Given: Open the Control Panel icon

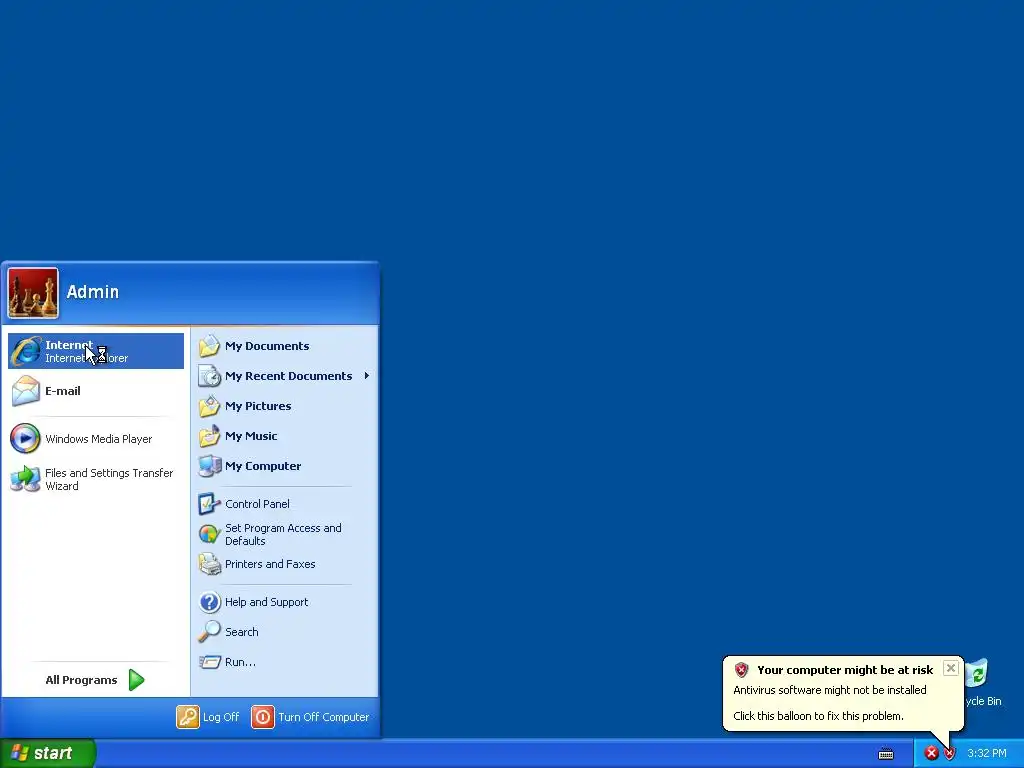Looking at the screenshot, I should coord(210,504).
